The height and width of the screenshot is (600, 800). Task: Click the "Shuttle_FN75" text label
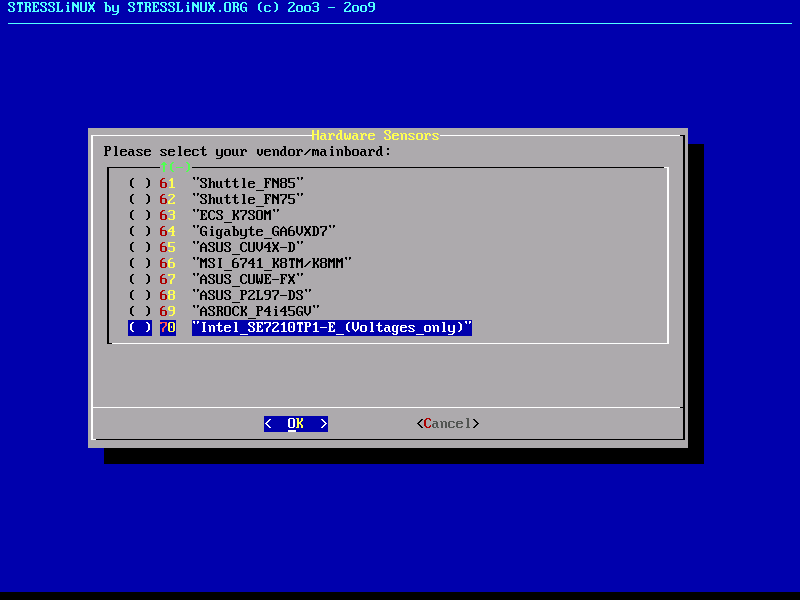pos(248,199)
